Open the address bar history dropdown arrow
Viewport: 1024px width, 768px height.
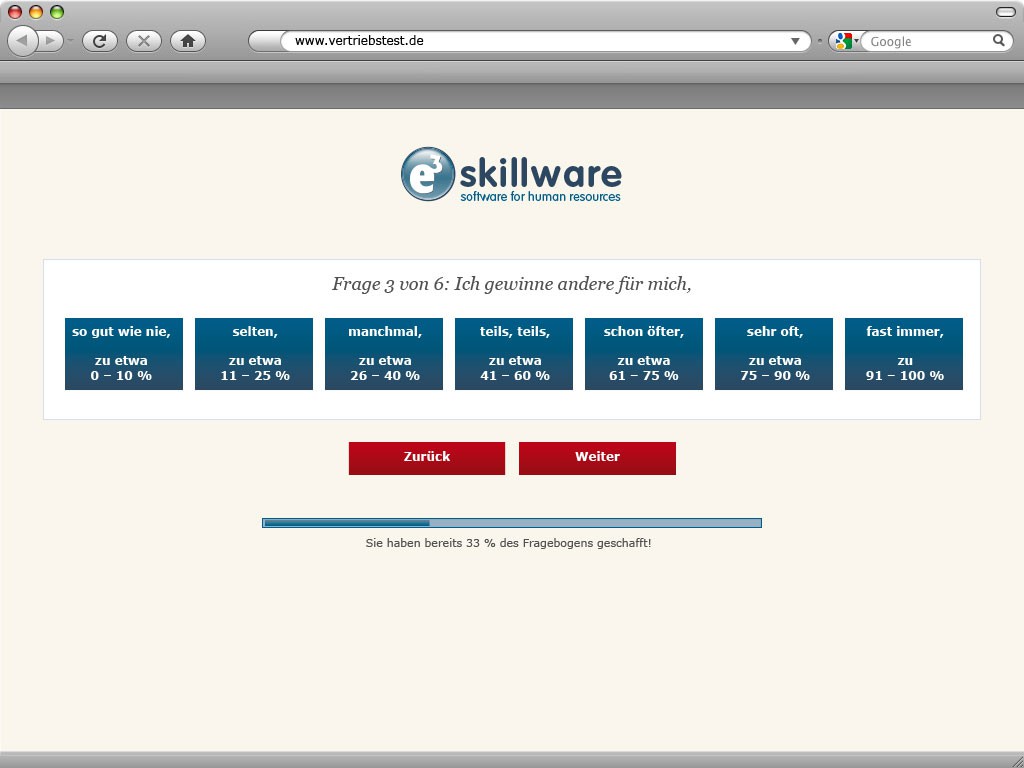(x=796, y=41)
